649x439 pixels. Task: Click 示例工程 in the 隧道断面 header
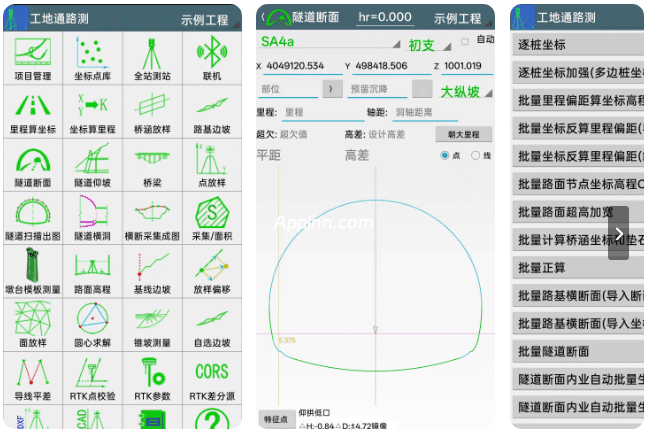pos(457,18)
